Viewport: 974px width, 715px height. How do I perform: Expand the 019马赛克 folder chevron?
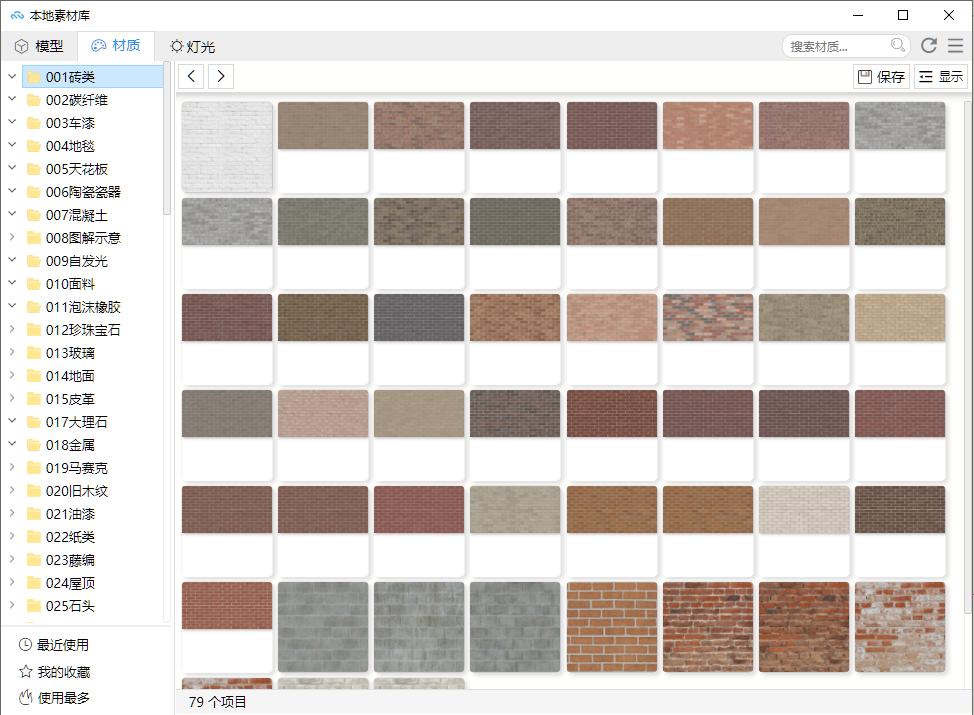coord(12,467)
